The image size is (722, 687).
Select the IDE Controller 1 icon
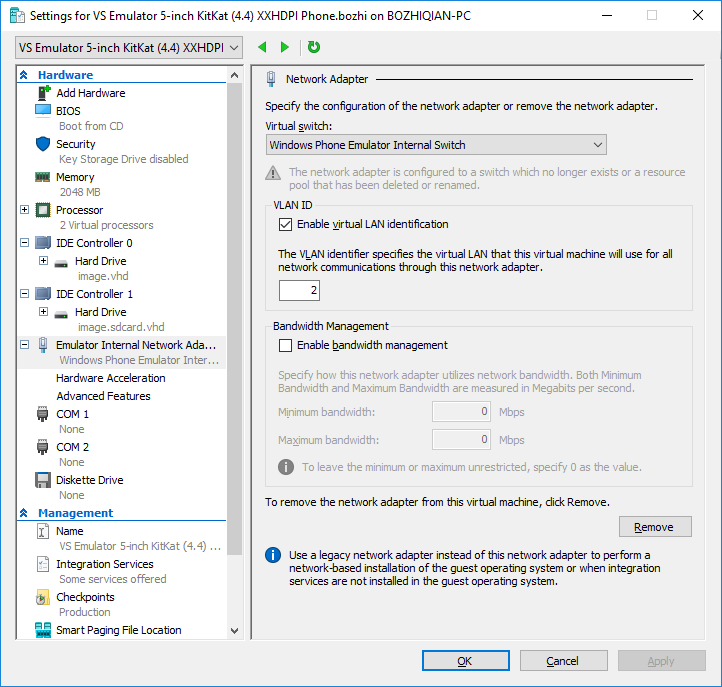point(43,294)
